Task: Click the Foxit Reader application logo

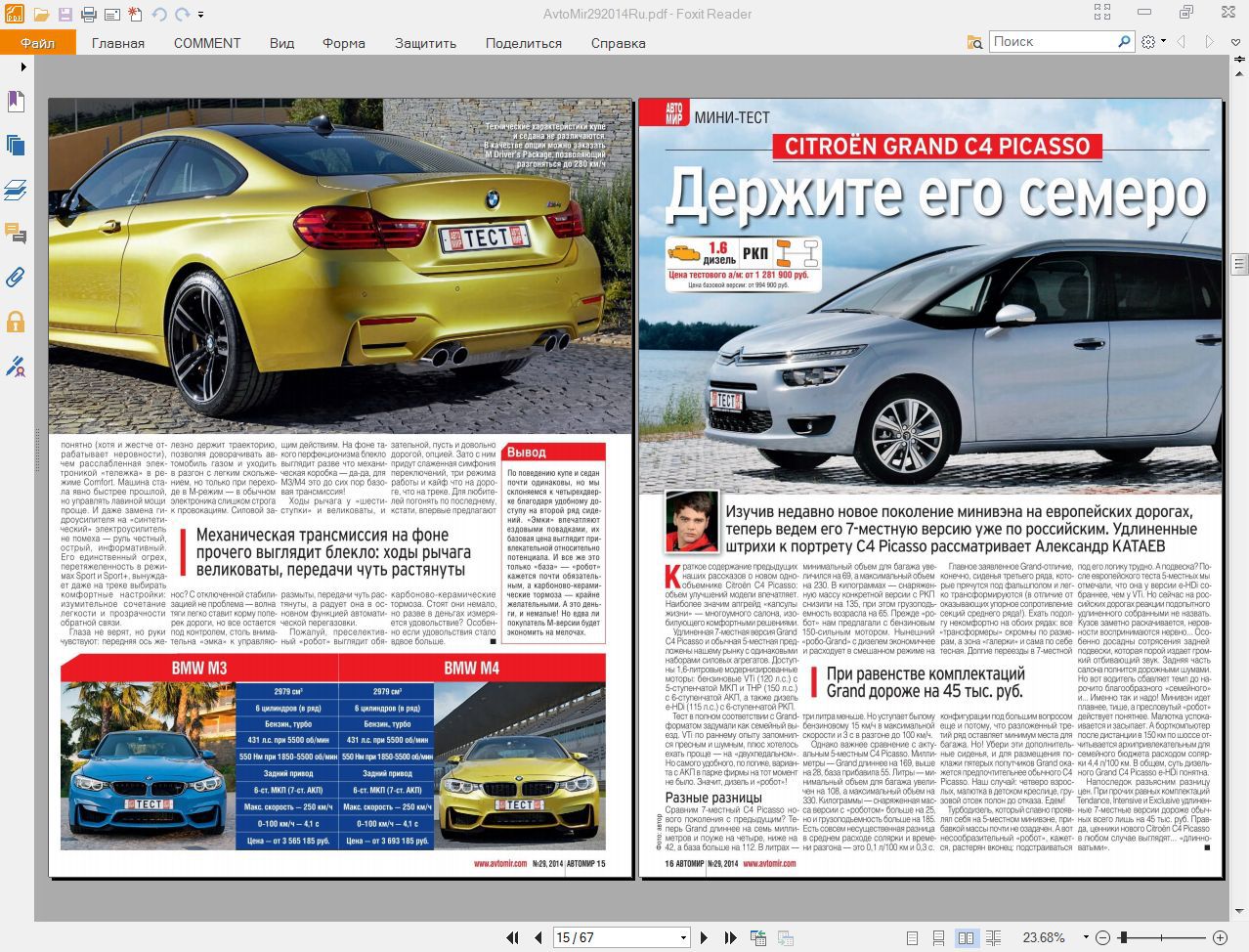Action: tap(15, 14)
